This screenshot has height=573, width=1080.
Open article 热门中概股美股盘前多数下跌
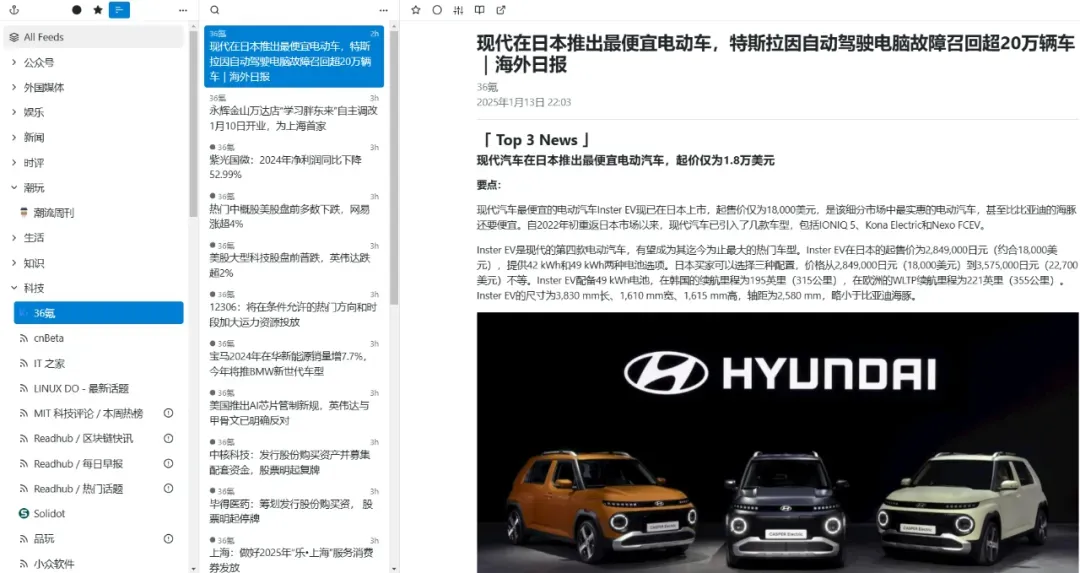(x=294, y=211)
